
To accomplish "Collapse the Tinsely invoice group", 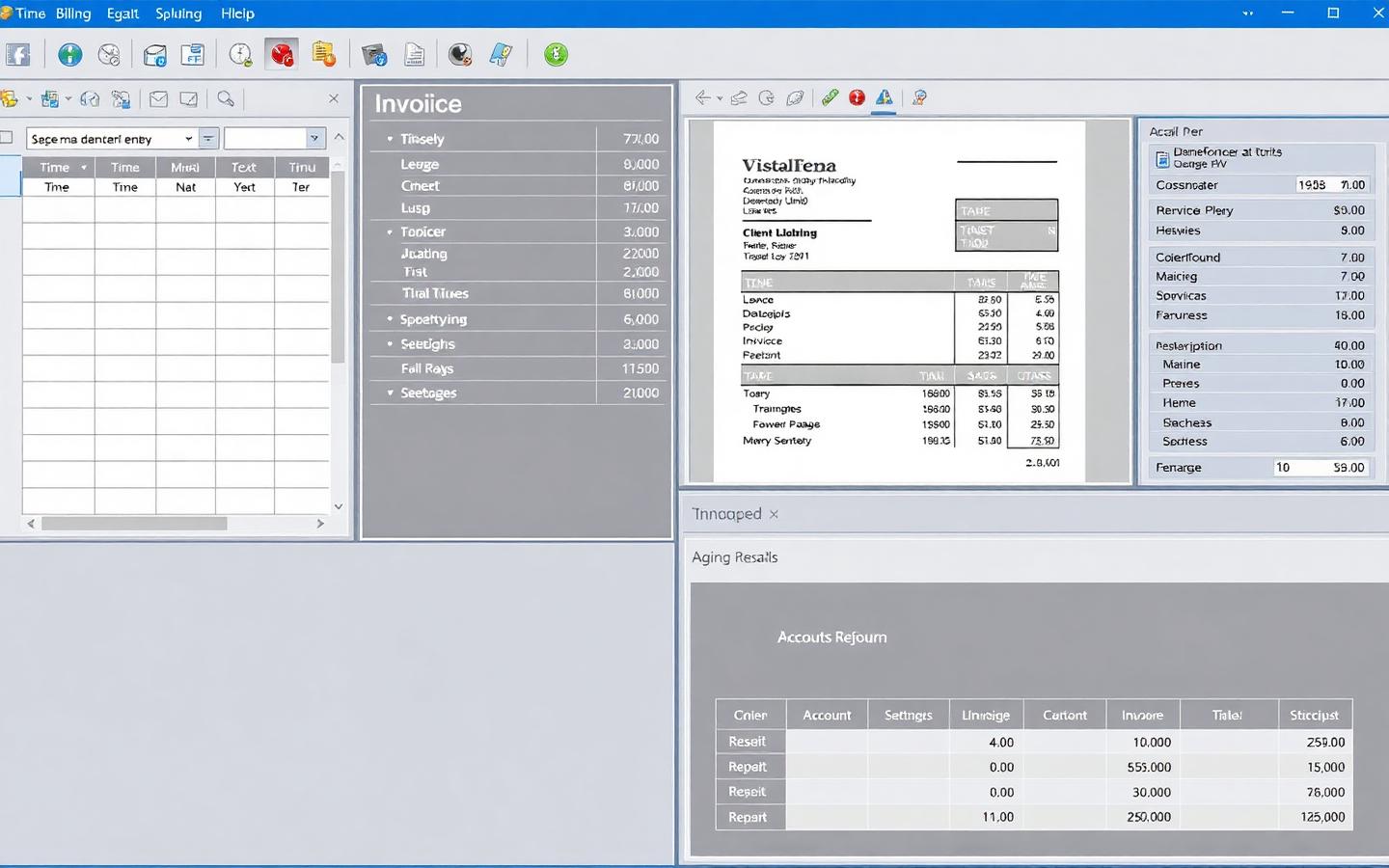I will pos(390,139).
